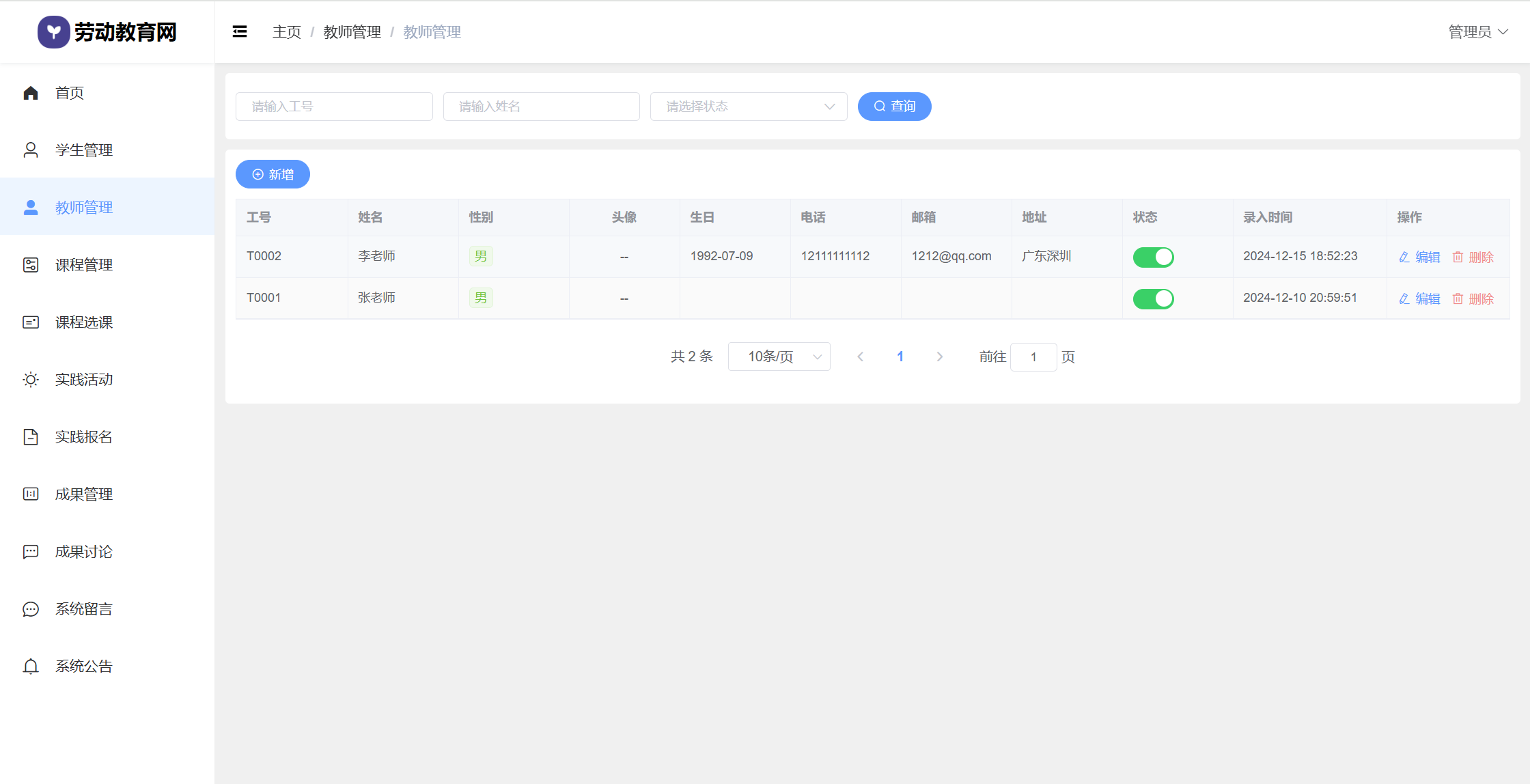Click the 查询 search button
1530x784 pixels.
pos(894,107)
